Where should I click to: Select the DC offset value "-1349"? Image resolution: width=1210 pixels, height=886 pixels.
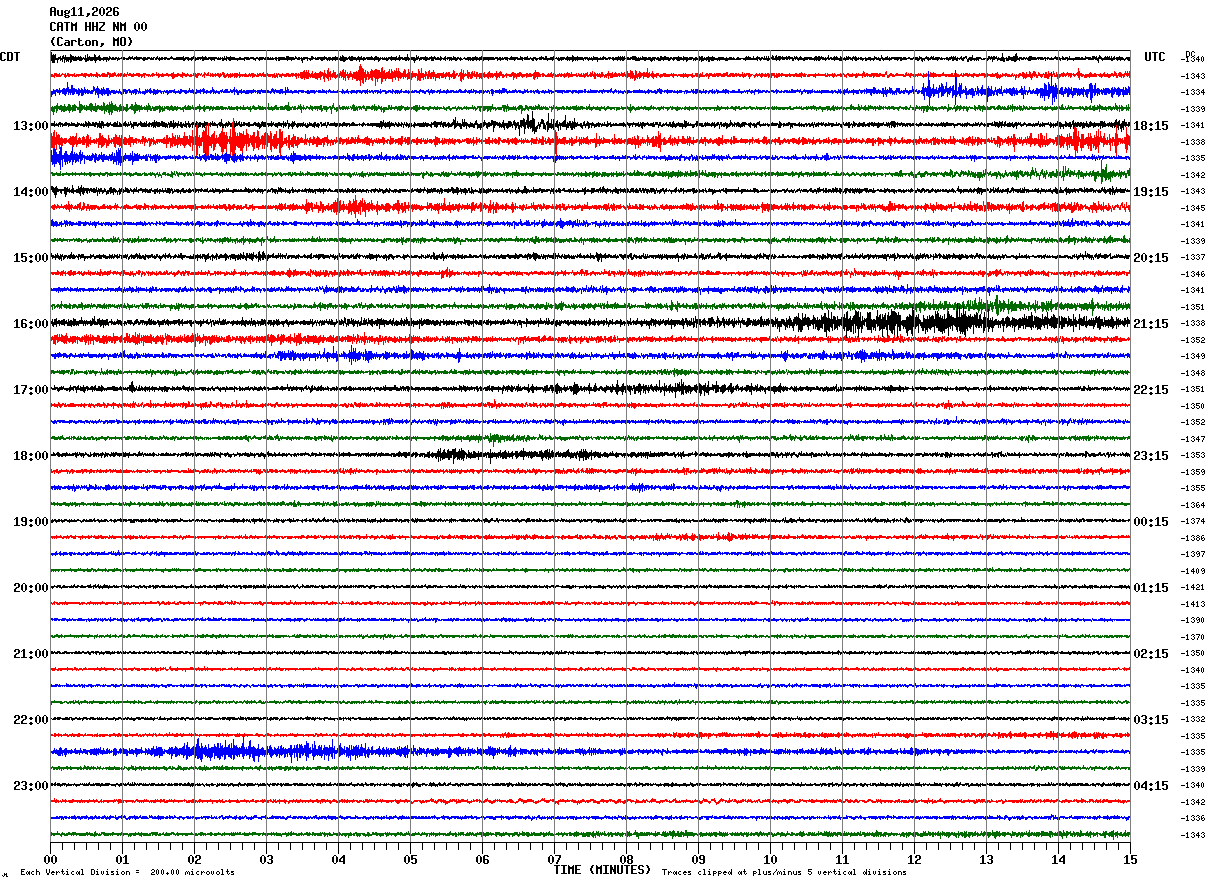pyautogui.click(x=1193, y=356)
